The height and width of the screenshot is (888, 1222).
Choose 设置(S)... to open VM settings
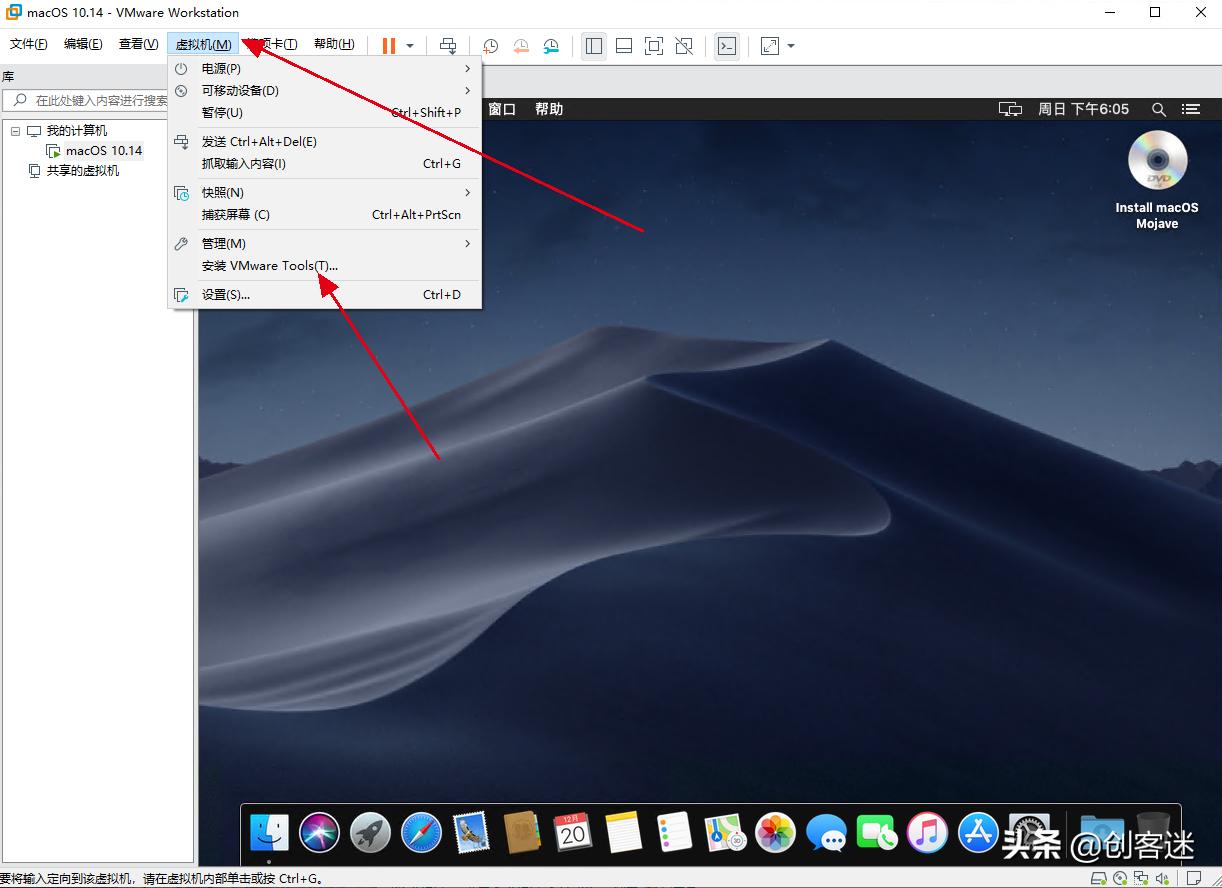[226, 294]
